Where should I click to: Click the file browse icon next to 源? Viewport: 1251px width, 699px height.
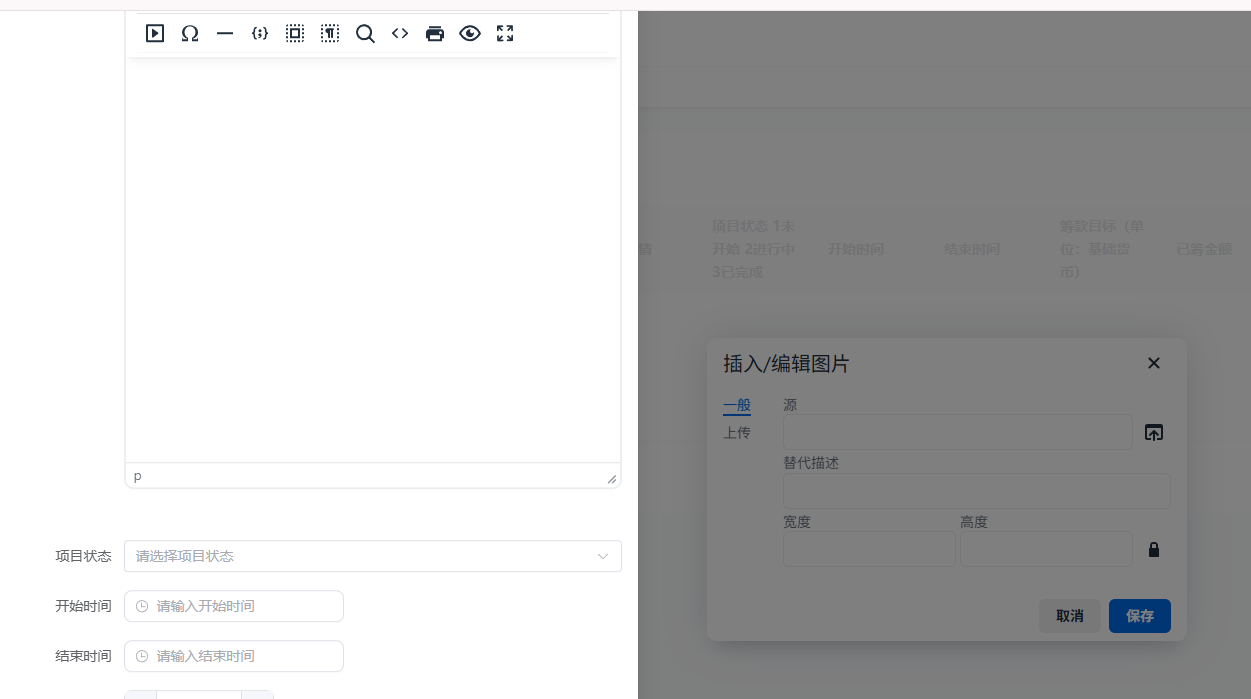pyautogui.click(x=1153, y=432)
